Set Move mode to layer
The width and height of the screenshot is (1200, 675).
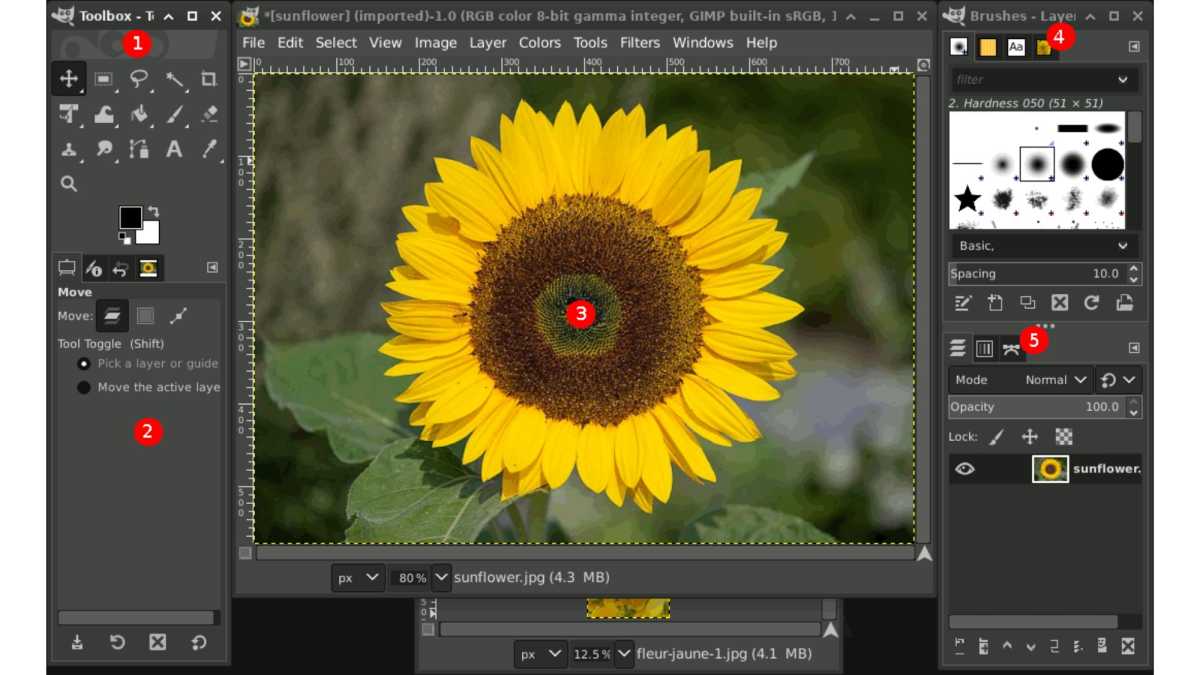click(112, 316)
